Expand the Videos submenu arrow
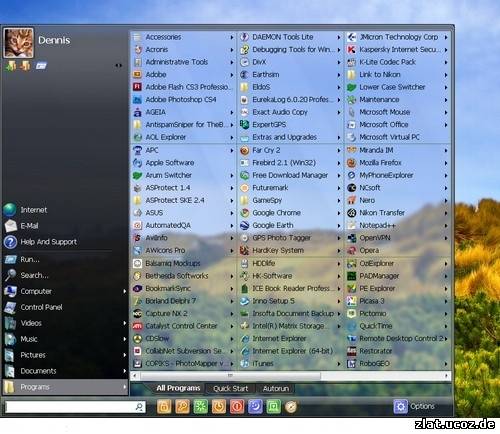The width and height of the screenshot is (500, 434). pos(125,323)
